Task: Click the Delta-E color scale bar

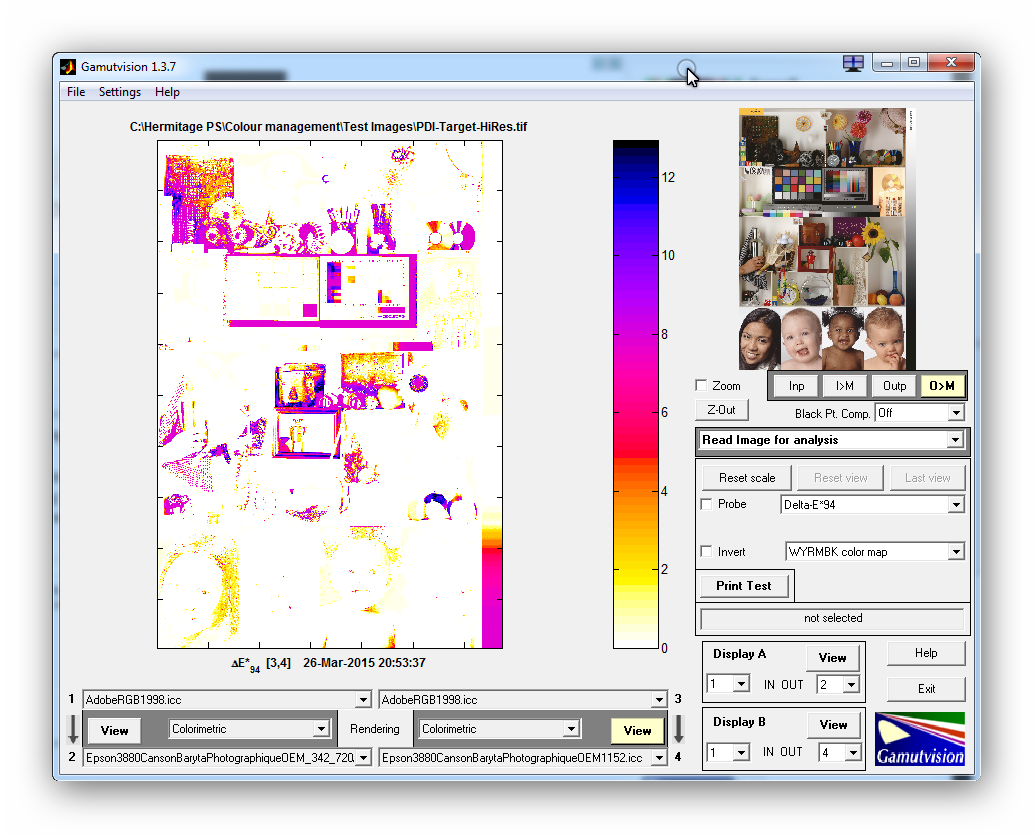Action: pos(636,395)
